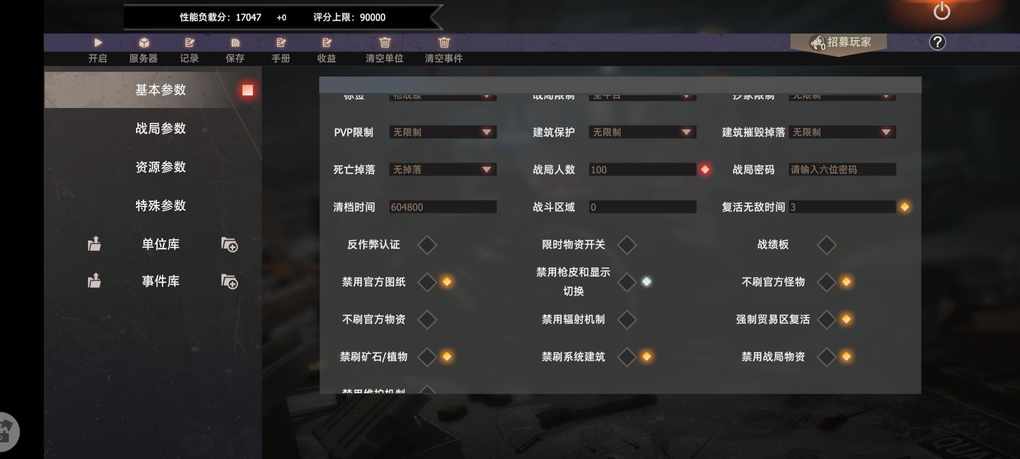
Task: Click the 清空事件 trash icon
Action: point(444,43)
